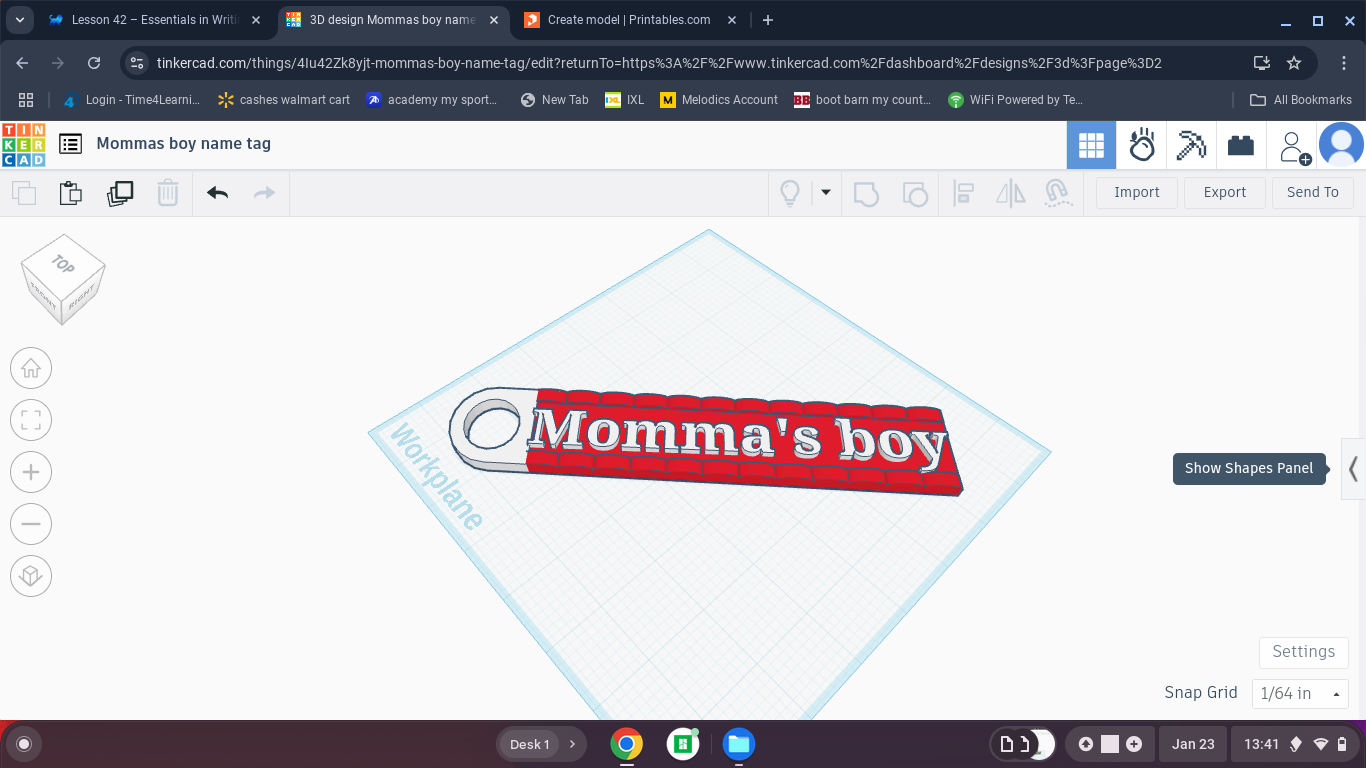The width and height of the screenshot is (1366, 768).
Task: Open the Settings button
Action: (x=1304, y=652)
